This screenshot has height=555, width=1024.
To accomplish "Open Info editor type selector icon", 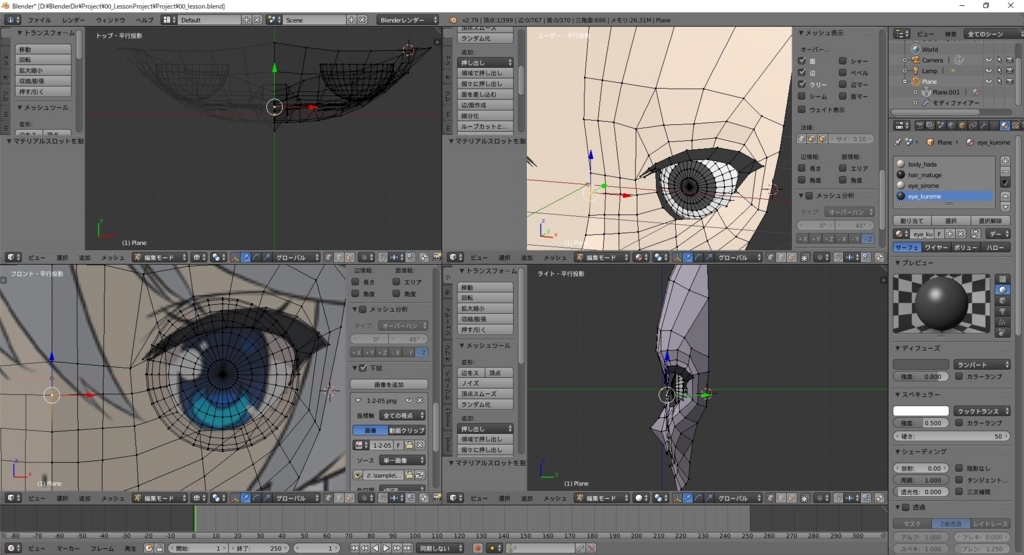I will [12, 20].
